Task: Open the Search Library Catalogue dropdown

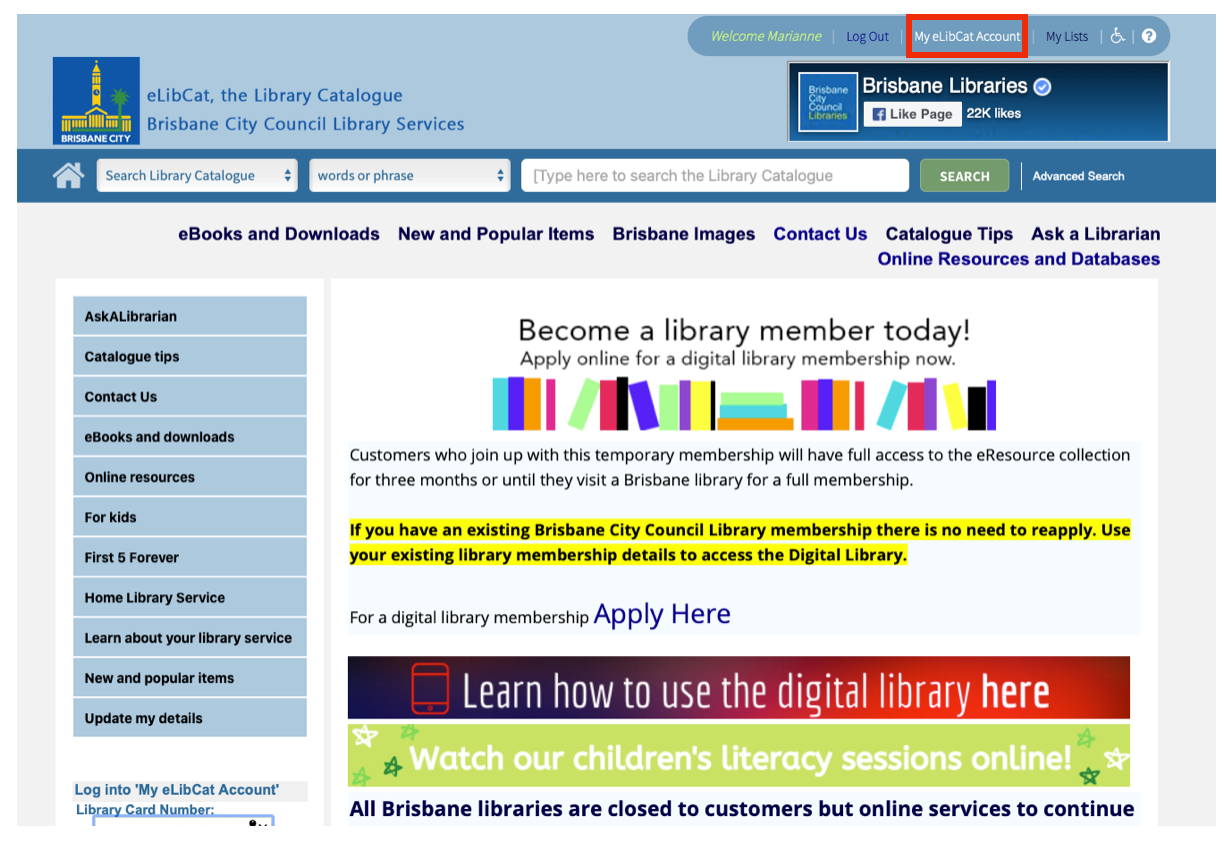Action: pos(198,176)
